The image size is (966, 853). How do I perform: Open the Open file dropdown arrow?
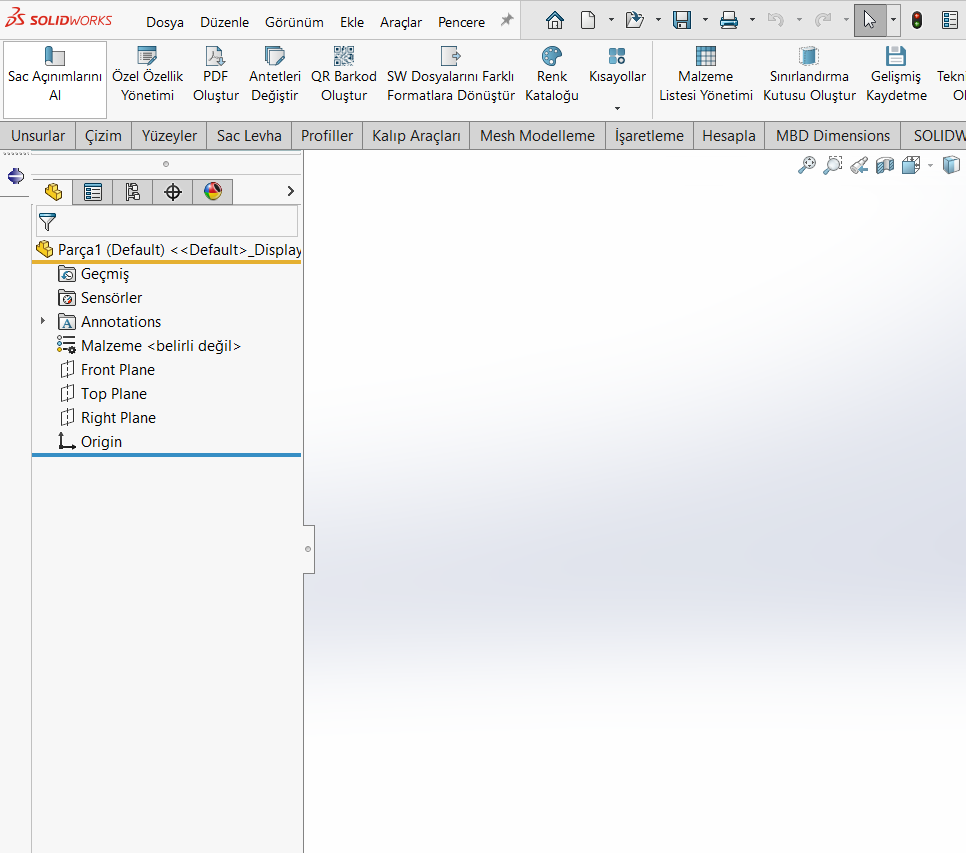658,20
